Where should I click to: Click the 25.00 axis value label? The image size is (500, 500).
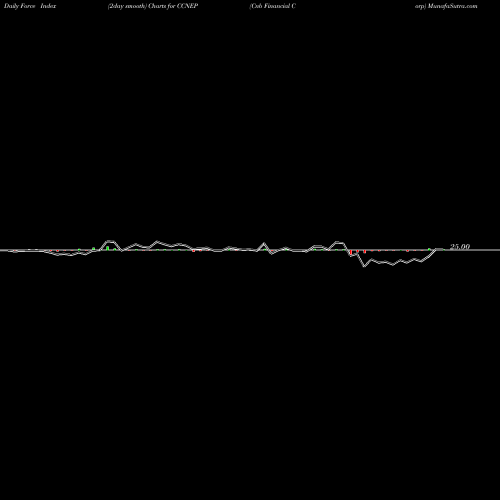pos(460,247)
